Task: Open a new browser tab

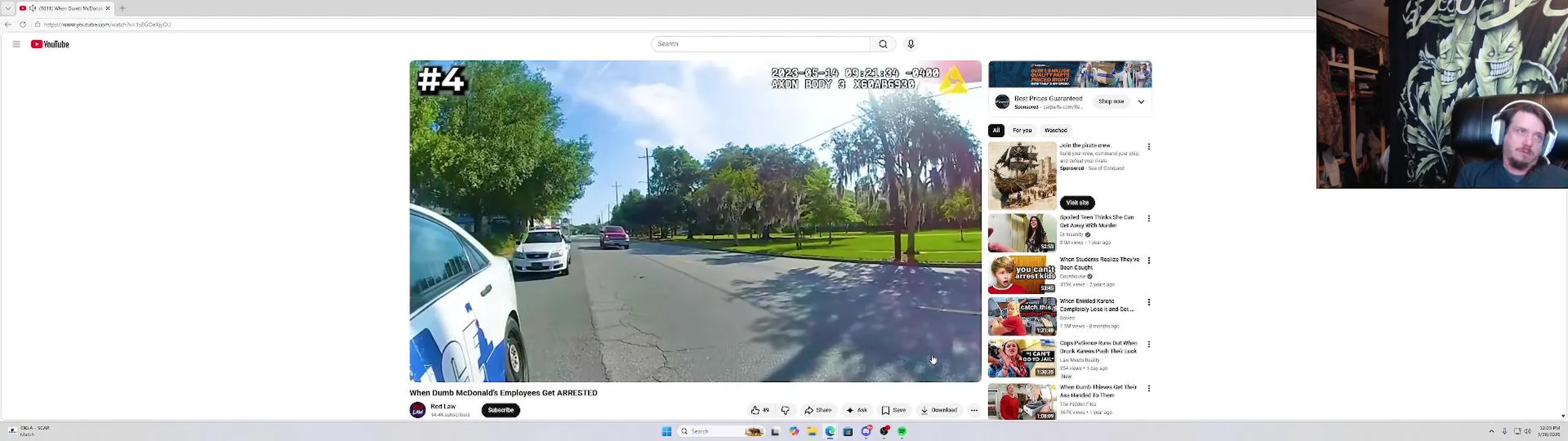Action: pyautogui.click(x=123, y=8)
